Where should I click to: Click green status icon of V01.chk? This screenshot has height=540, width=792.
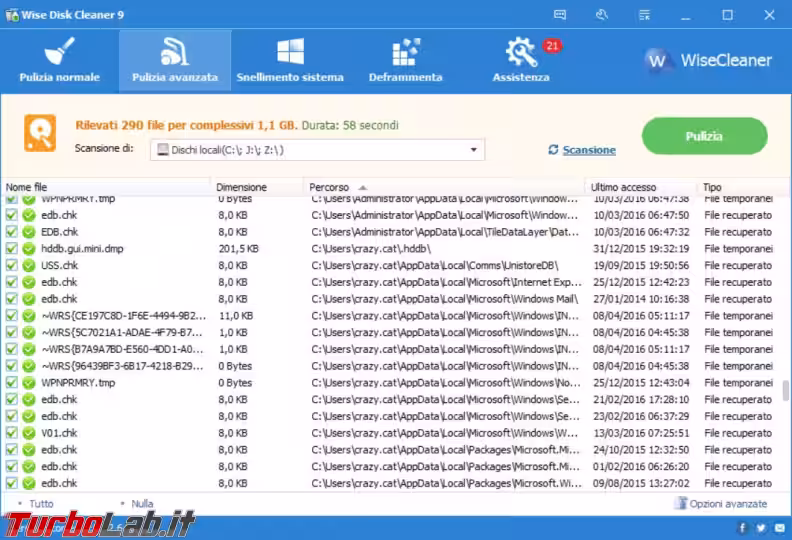(x=29, y=433)
